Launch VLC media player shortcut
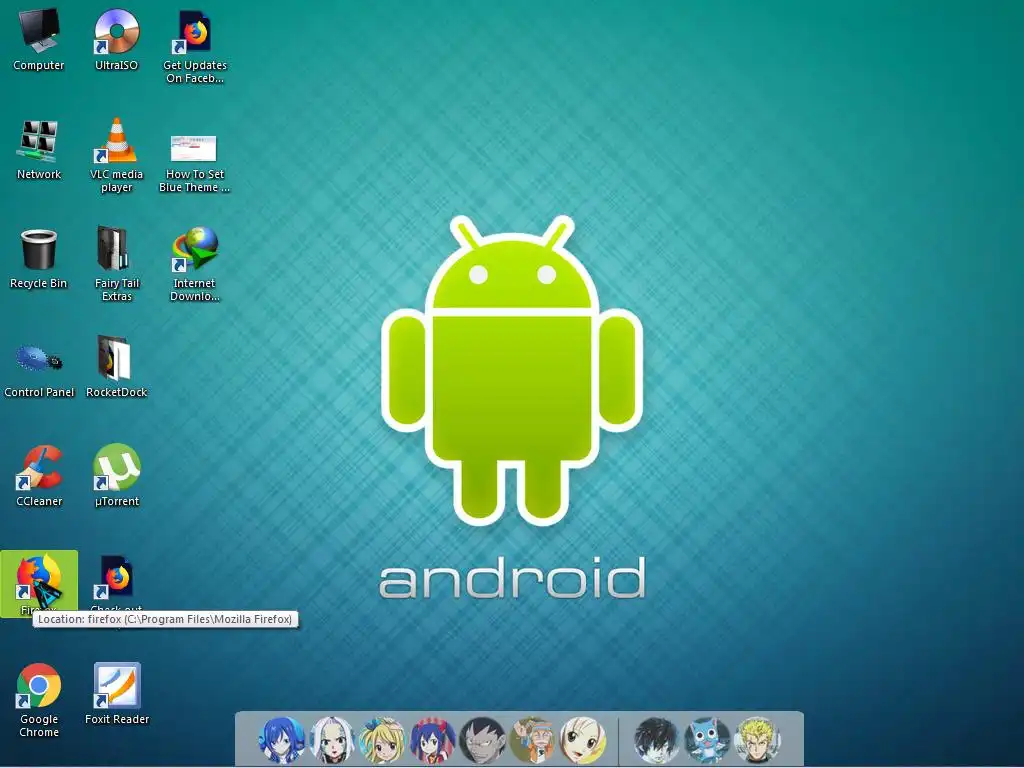The height and width of the screenshot is (768, 1024). [x=116, y=156]
